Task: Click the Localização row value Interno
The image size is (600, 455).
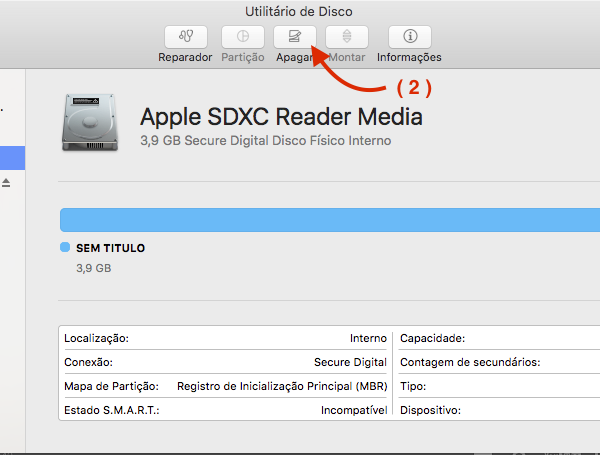Action: [368, 338]
